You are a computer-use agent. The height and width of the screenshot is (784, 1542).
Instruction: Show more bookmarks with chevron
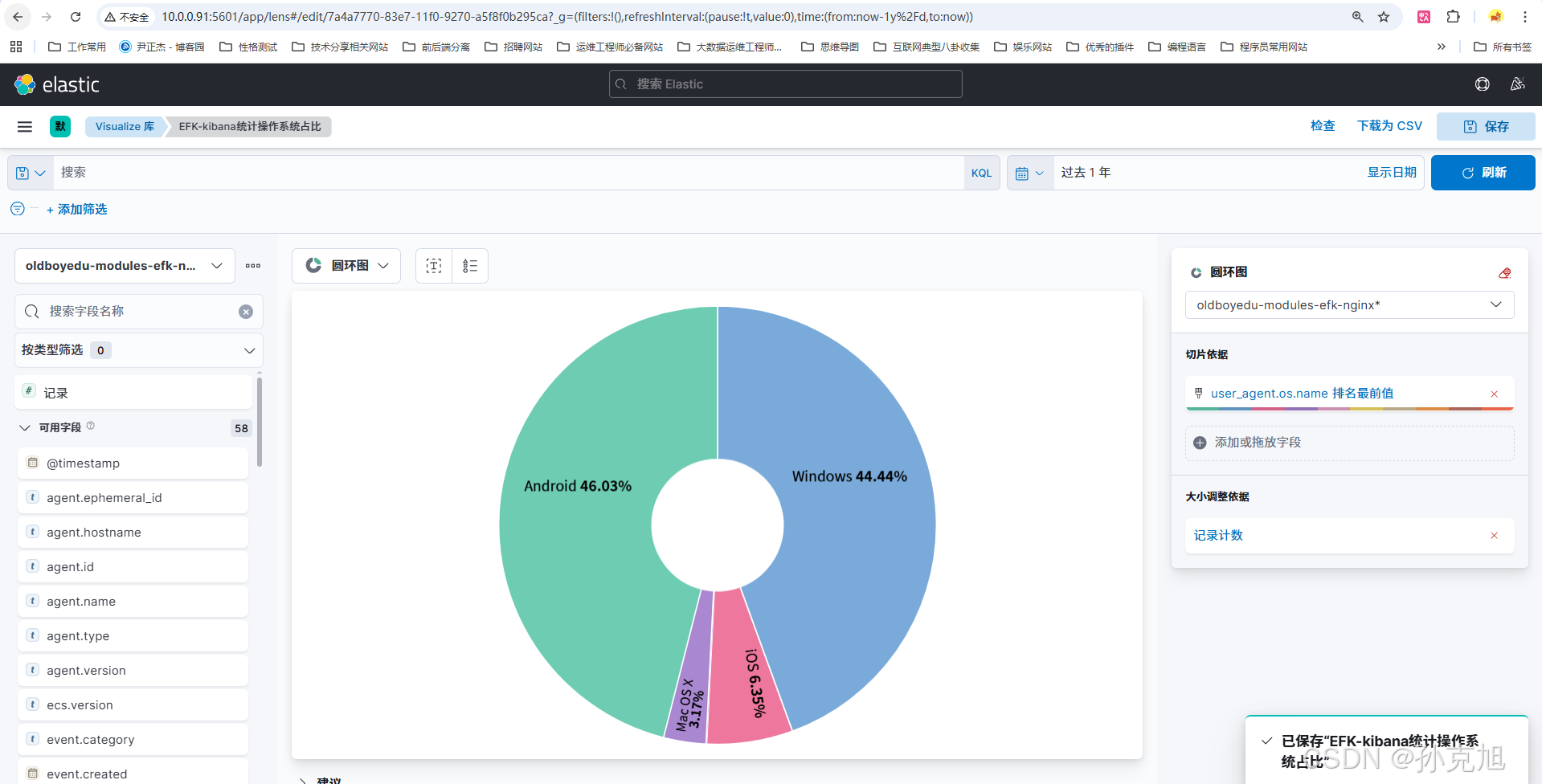click(1442, 47)
